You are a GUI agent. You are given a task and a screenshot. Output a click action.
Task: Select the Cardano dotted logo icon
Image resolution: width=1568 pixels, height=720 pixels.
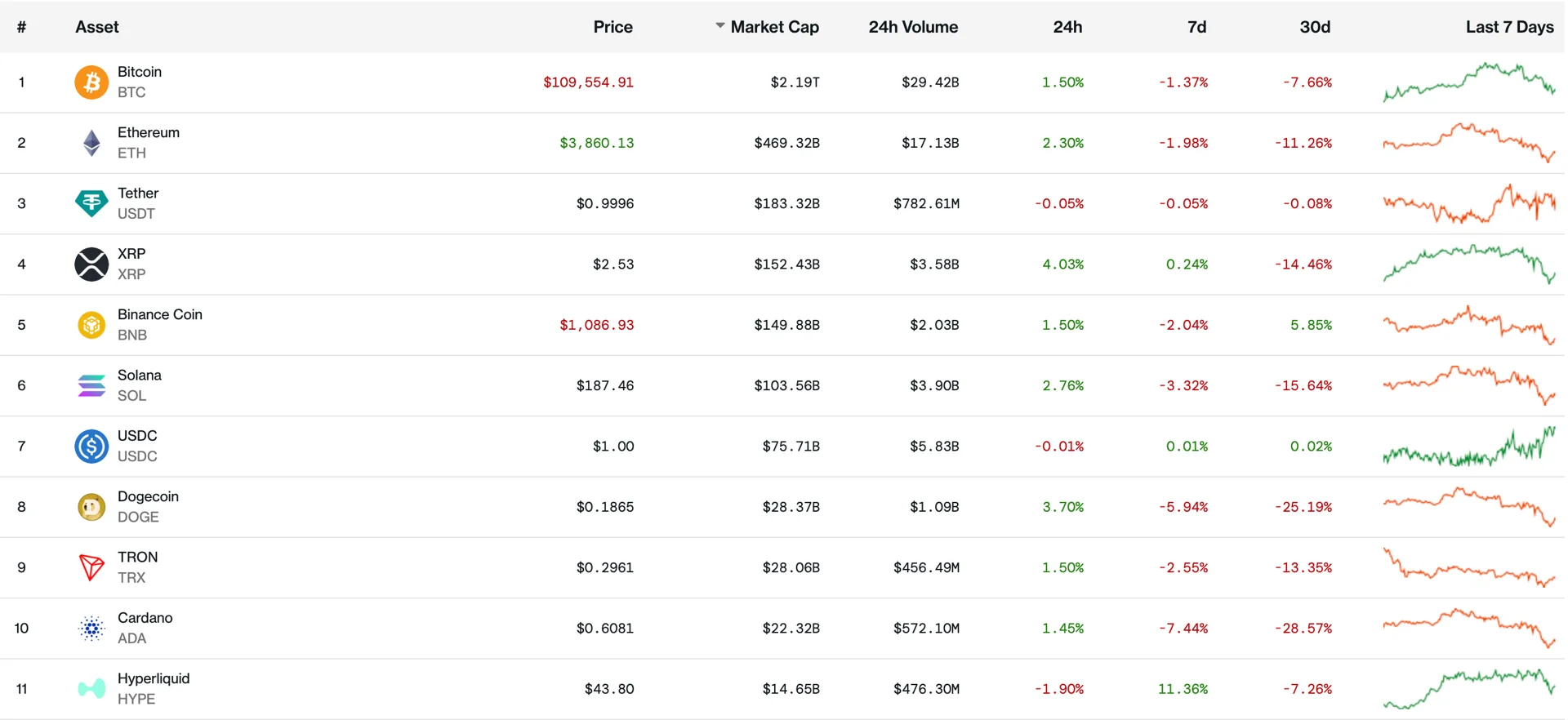[x=91, y=629]
